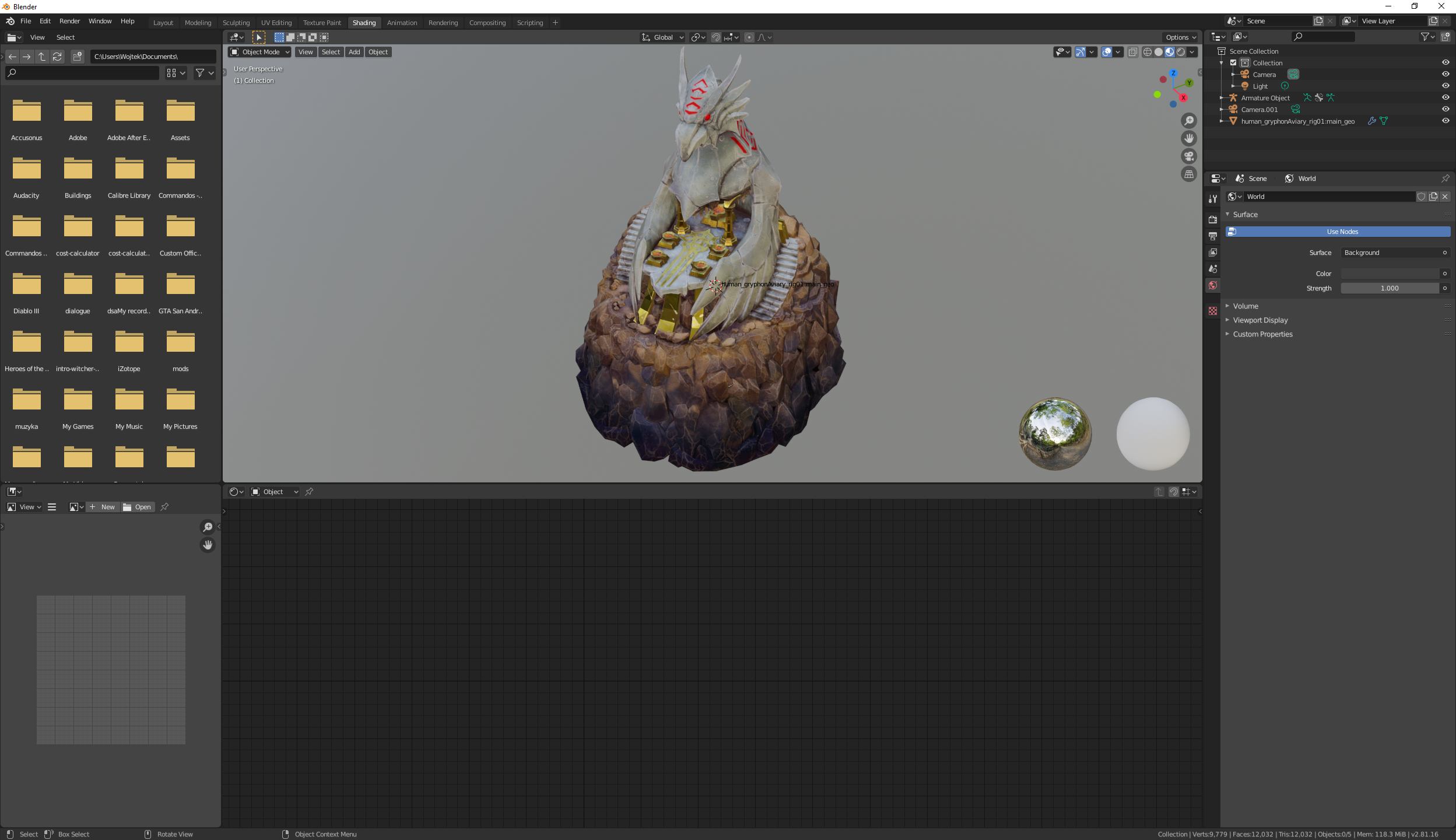Click the Use Nodes button
Screen dimensions: 1456x840
coord(1338,232)
